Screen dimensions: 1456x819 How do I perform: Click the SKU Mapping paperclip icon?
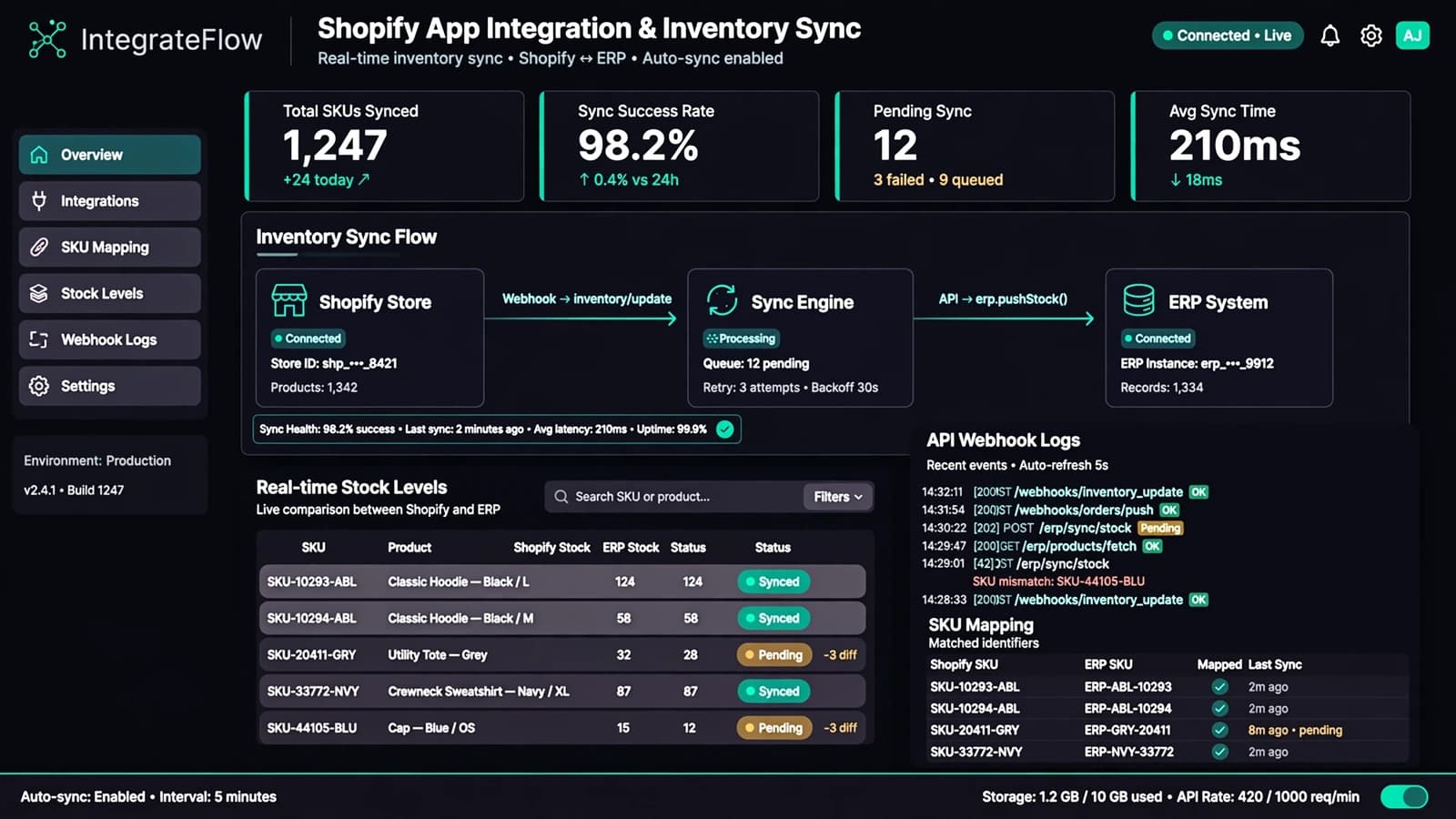[39, 247]
